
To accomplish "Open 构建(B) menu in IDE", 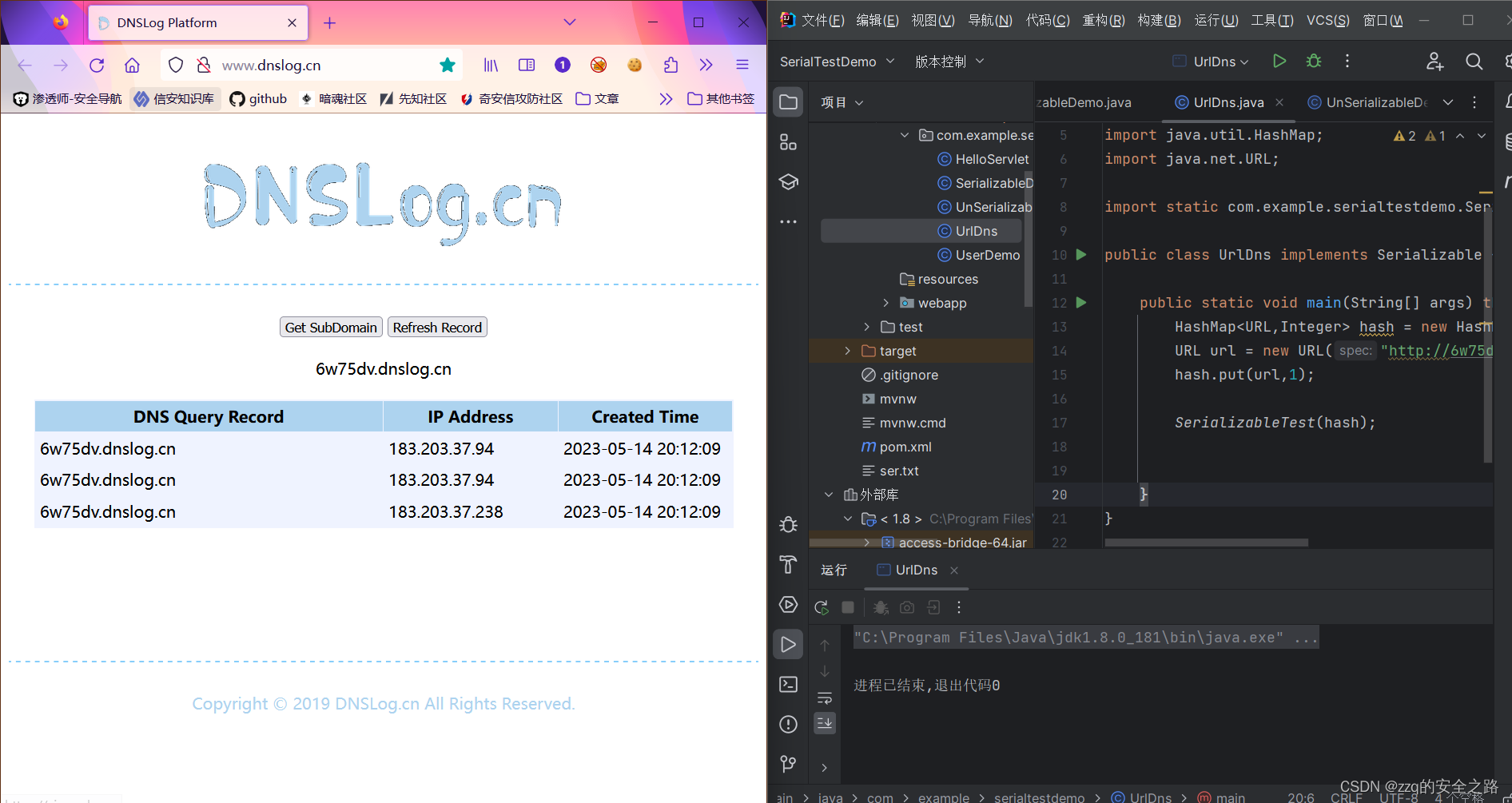I will click(1159, 21).
